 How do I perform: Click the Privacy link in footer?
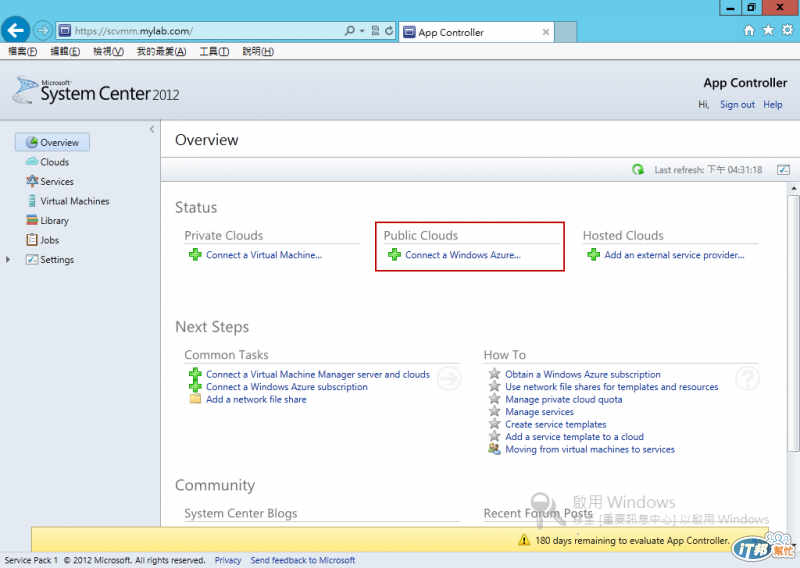[228, 560]
